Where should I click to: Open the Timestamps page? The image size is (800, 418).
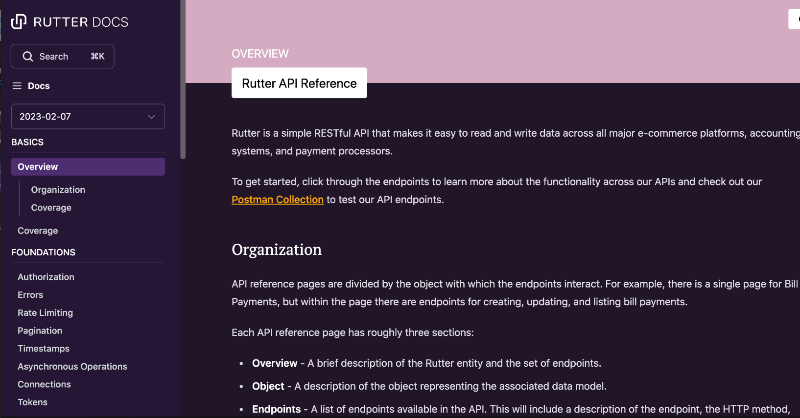(43, 349)
